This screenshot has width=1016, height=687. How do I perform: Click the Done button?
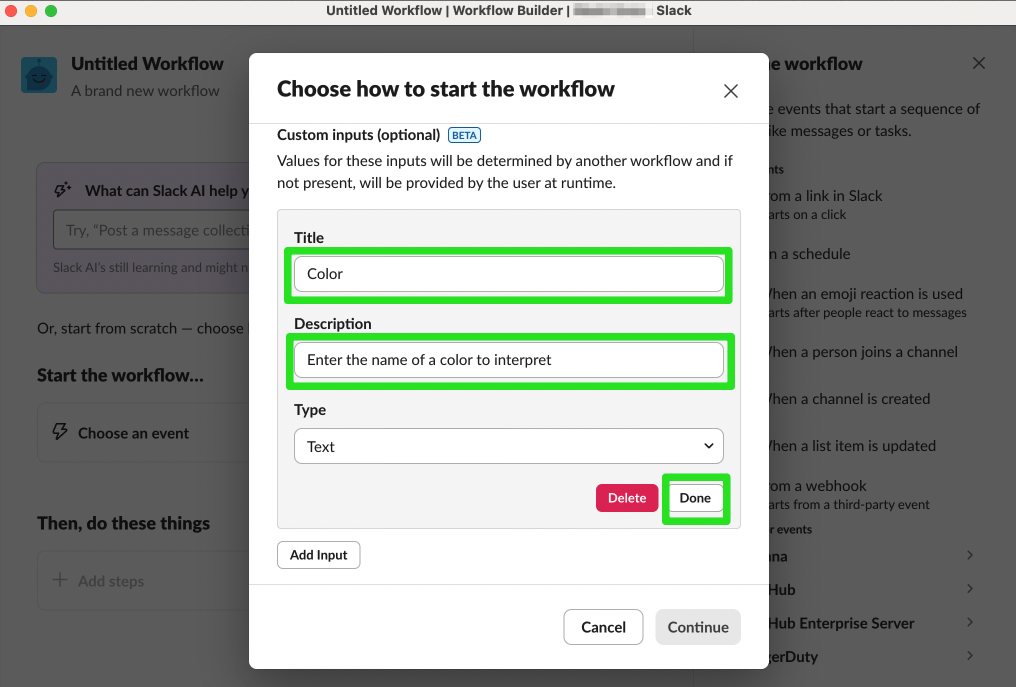pyautogui.click(x=695, y=497)
